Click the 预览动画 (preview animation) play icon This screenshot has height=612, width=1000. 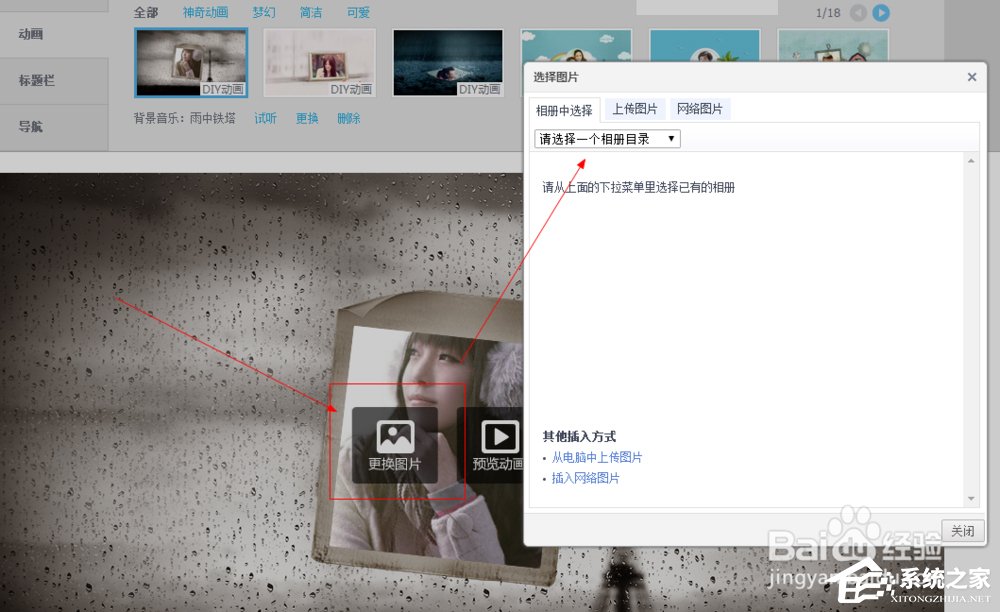coord(498,434)
